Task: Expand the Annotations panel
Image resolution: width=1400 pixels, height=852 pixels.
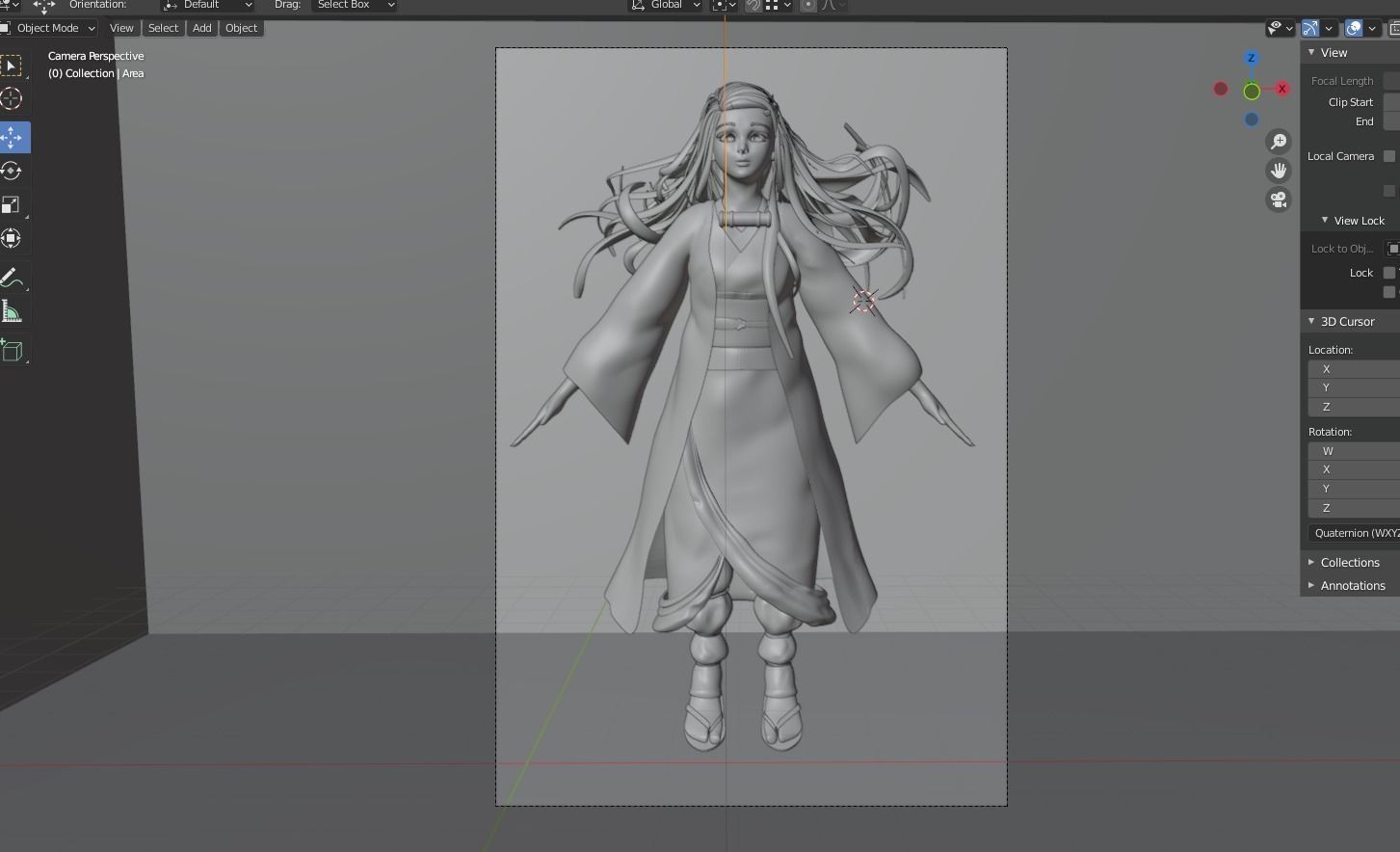Action: tap(1352, 585)
